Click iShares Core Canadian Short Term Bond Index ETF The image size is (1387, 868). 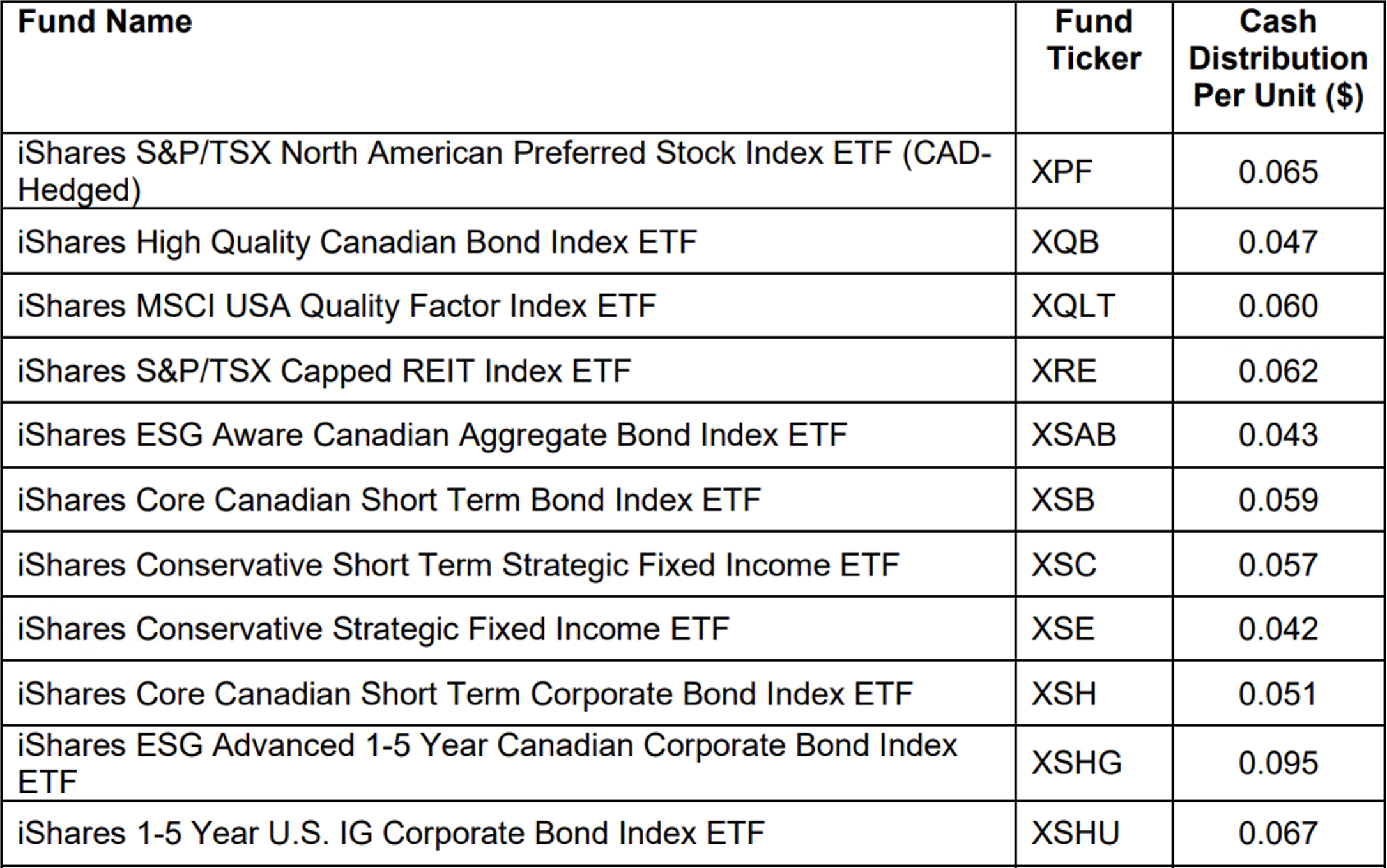coord(388,500)
